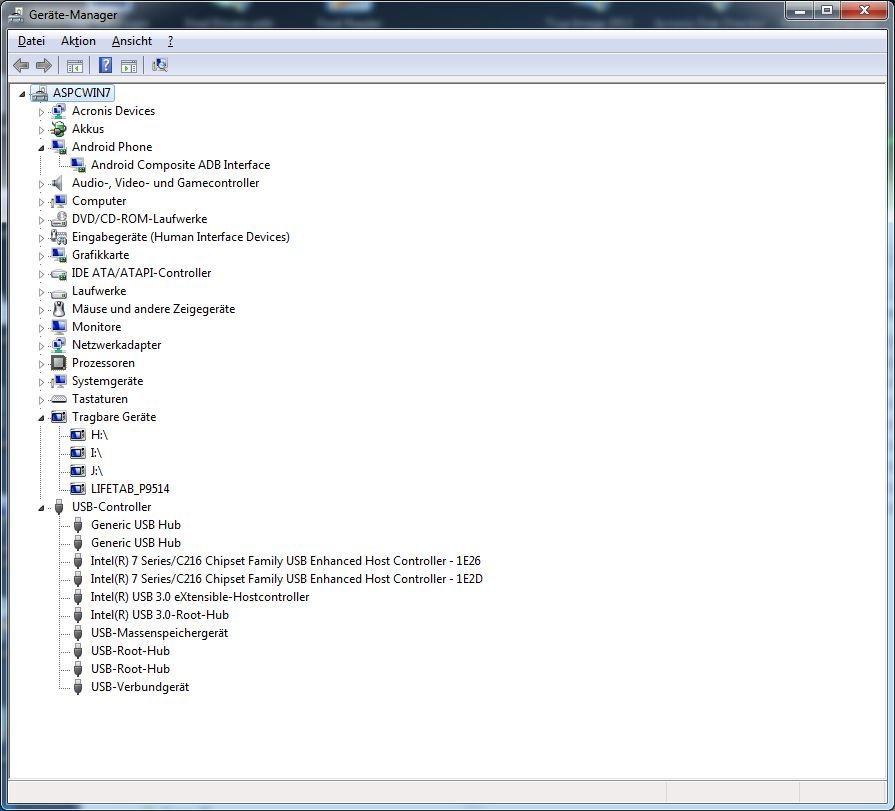The width and height of the screenshot is (895, 811).
Task: Click the Geräte-Manager title bar icon
Action: tap(16, 15)
